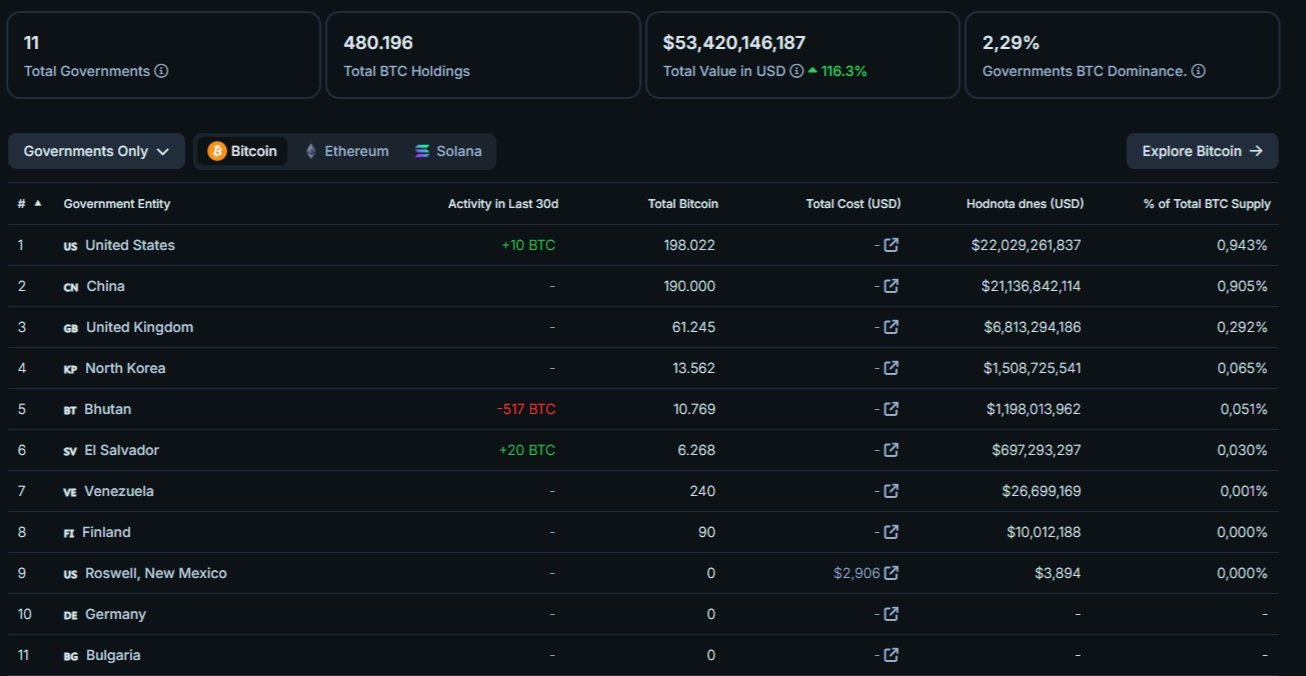The width and height of the screenshot is (1306, 676).
Task: Open the China entity link
Action: (x=105, y=286)
